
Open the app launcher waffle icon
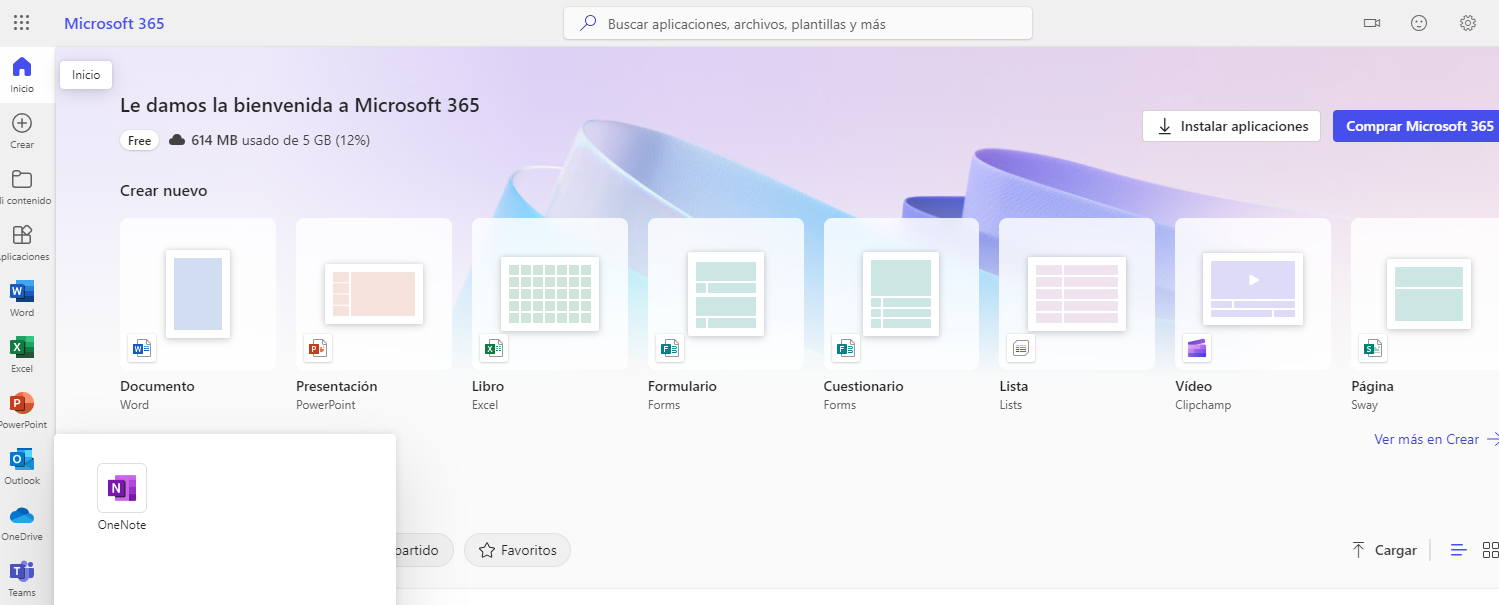[21, 23]
